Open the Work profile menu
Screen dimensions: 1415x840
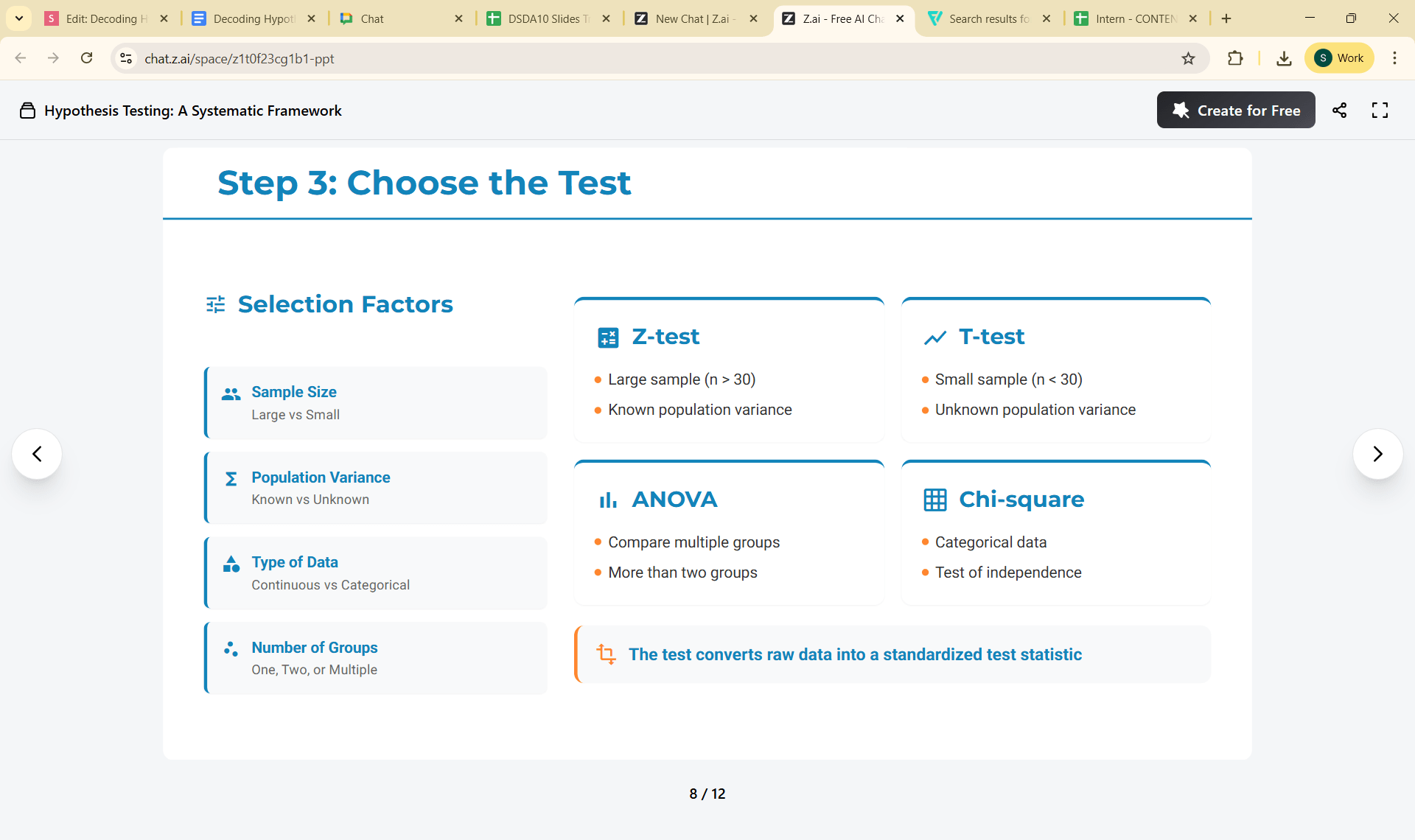[1339, 58]
